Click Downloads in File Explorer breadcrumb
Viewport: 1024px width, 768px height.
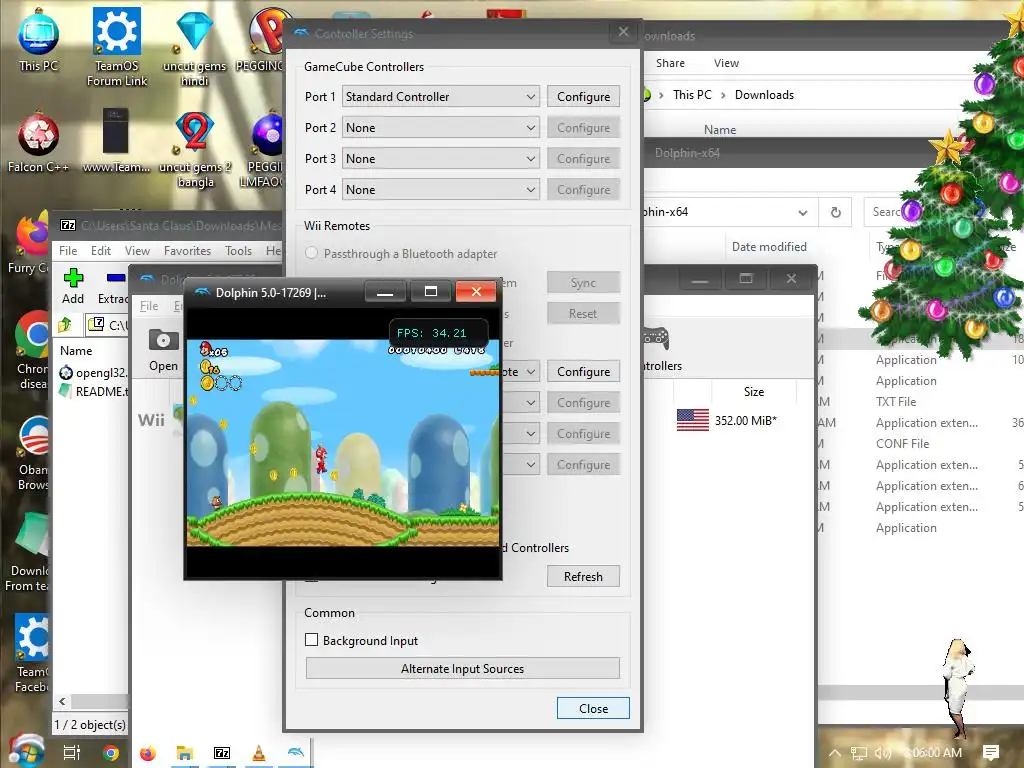(x=764, y=95)
